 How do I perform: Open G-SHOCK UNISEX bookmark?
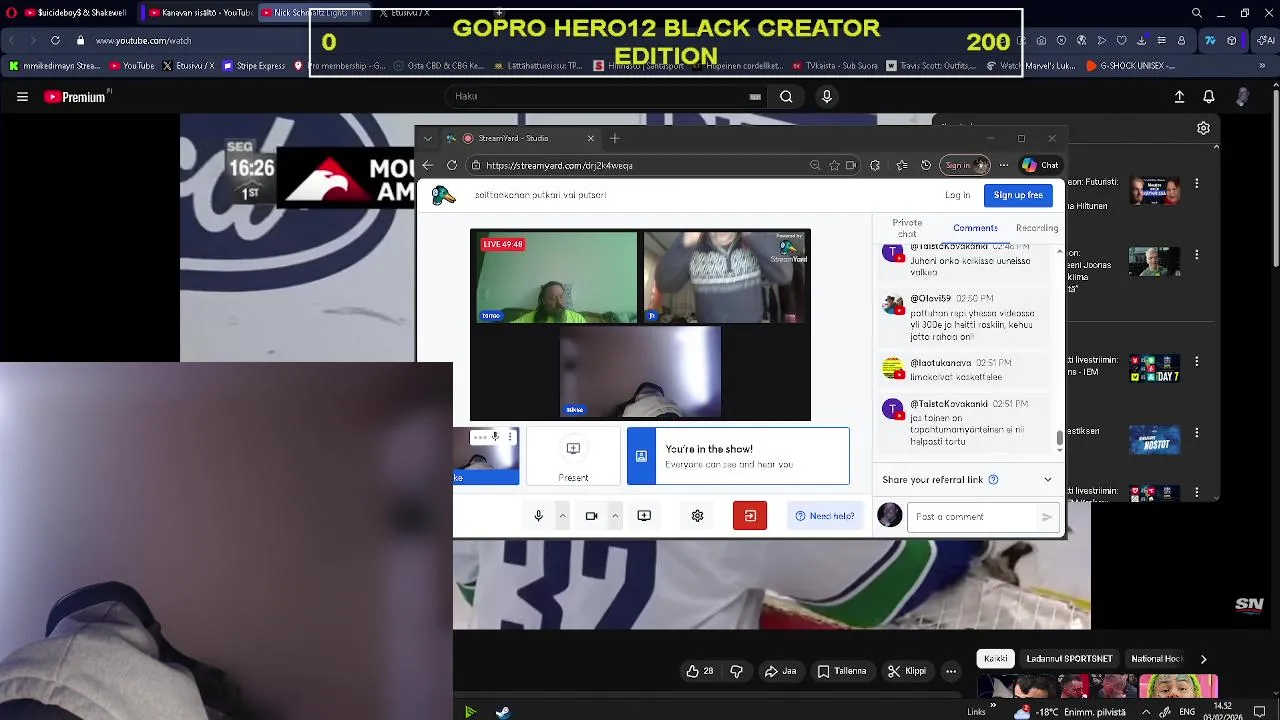pos(1130,66)
